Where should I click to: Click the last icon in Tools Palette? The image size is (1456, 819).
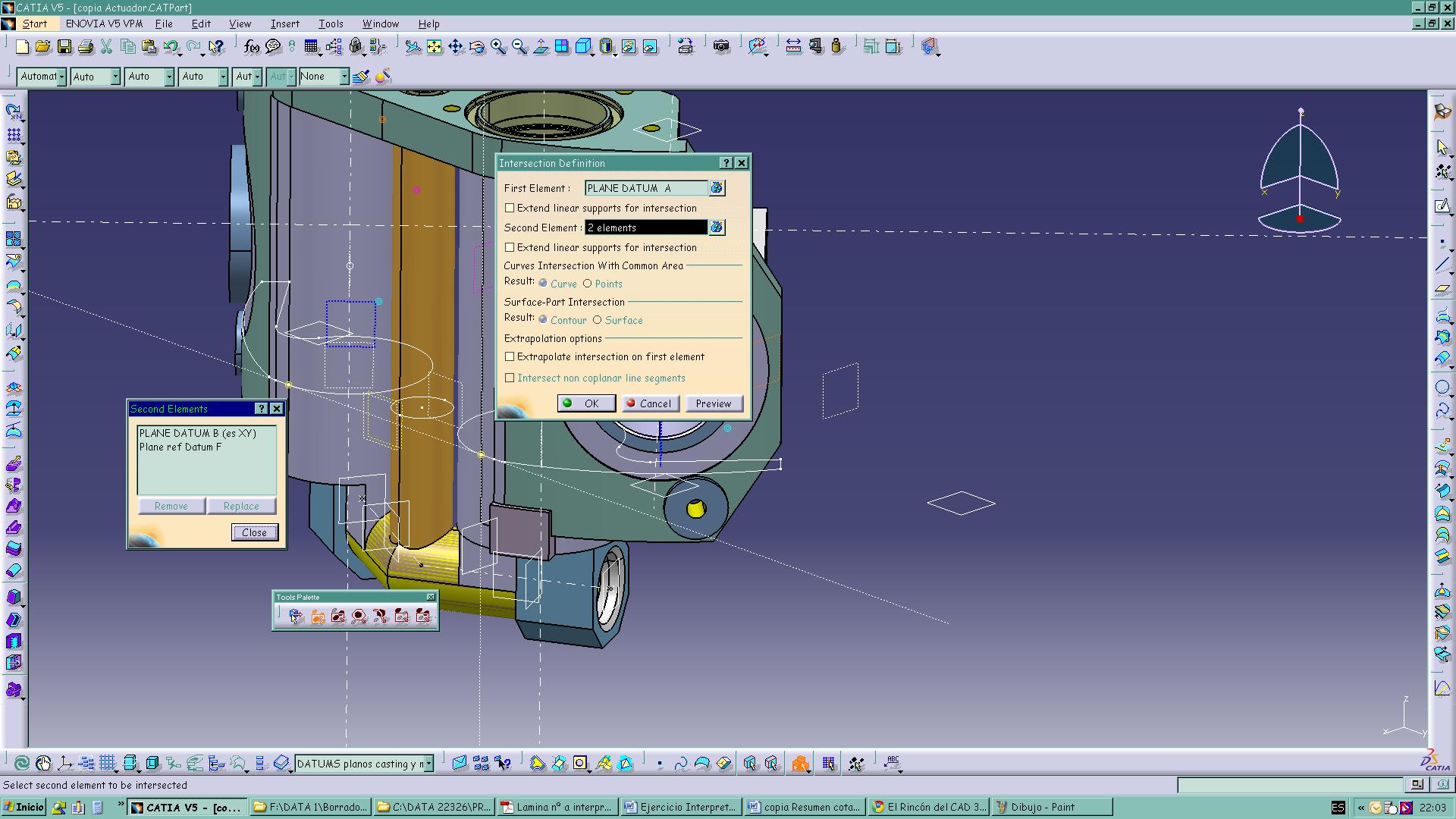[x=423, y=617]
